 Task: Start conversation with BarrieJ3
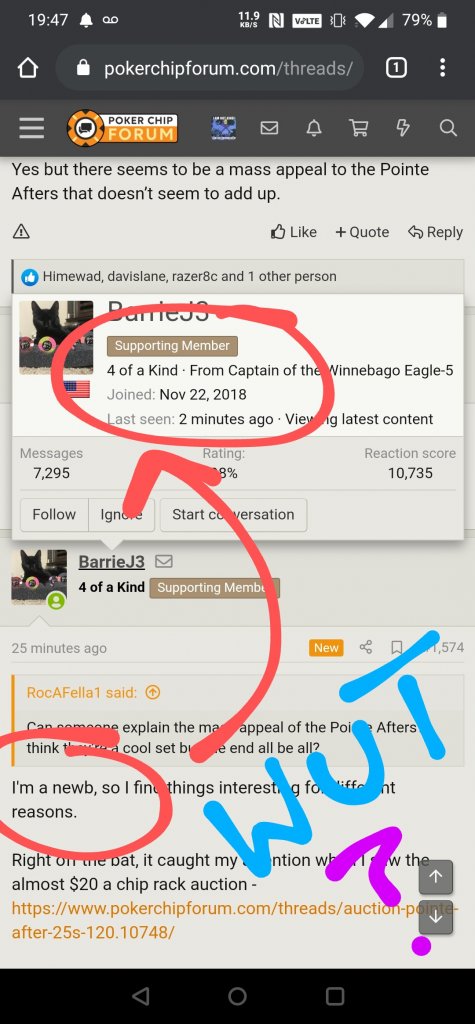[x=233, y=515]
